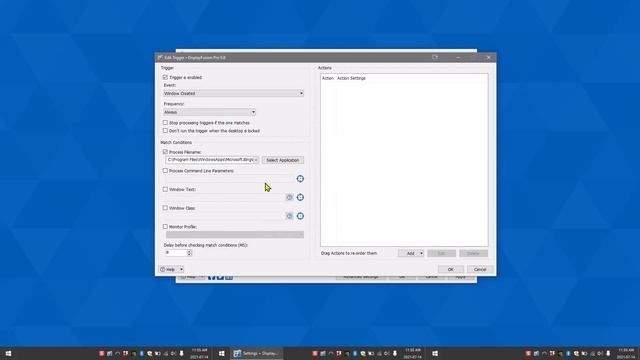
Task: Open the arrow next to the Add button
Action: pyautogui.click(x=421, y=253)
